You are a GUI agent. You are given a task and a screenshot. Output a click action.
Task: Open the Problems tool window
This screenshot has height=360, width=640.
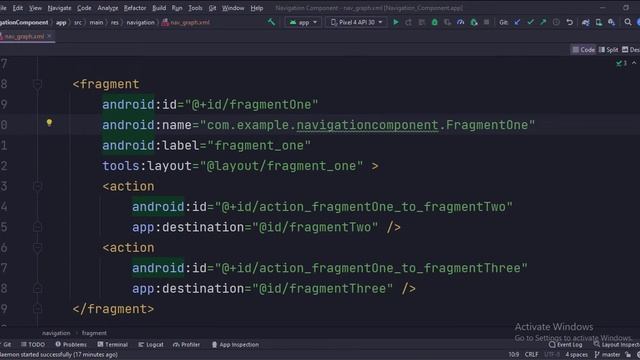71,344
